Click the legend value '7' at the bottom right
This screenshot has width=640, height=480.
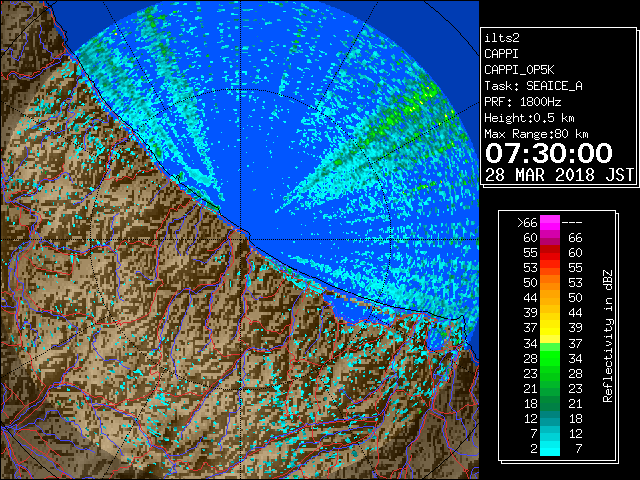click(578, 448)
